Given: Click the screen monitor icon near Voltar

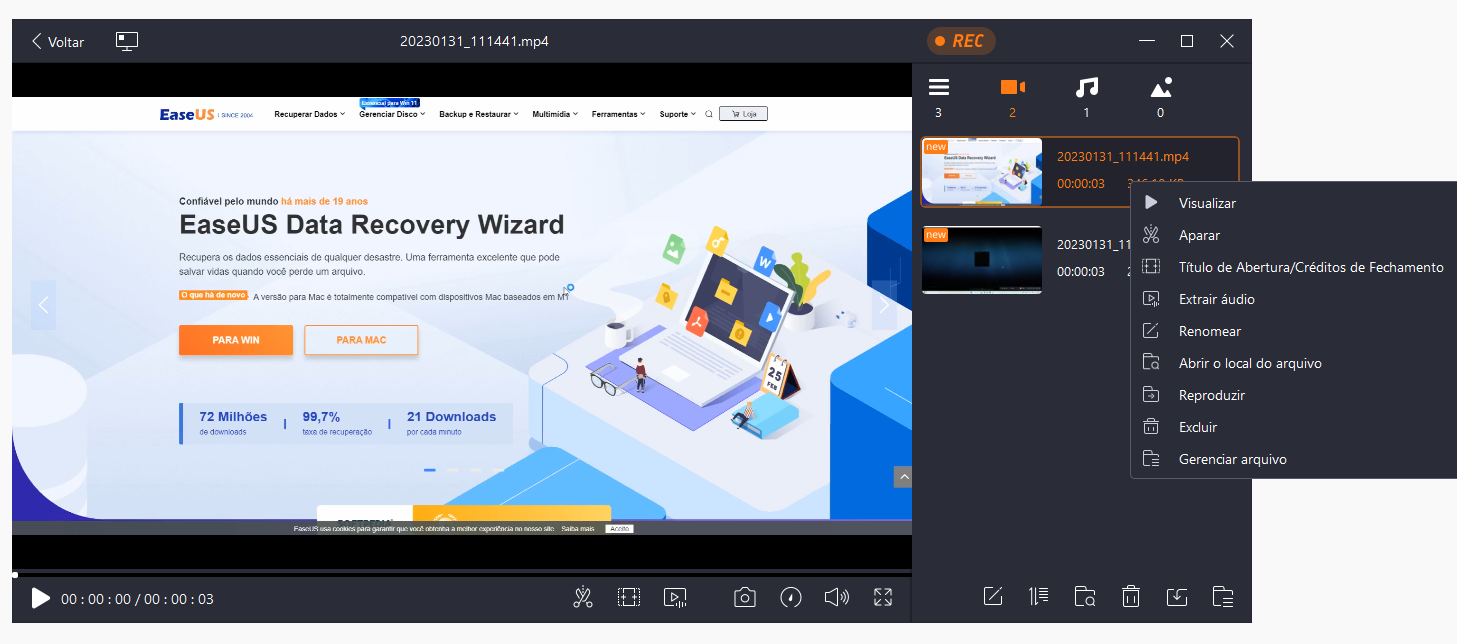Looking at the screenshot, I should point(127,41).
